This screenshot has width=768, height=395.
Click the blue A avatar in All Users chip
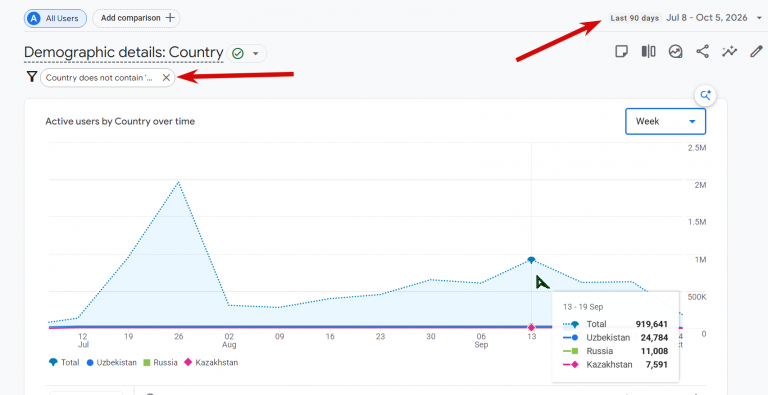click(x=34, y=19)
